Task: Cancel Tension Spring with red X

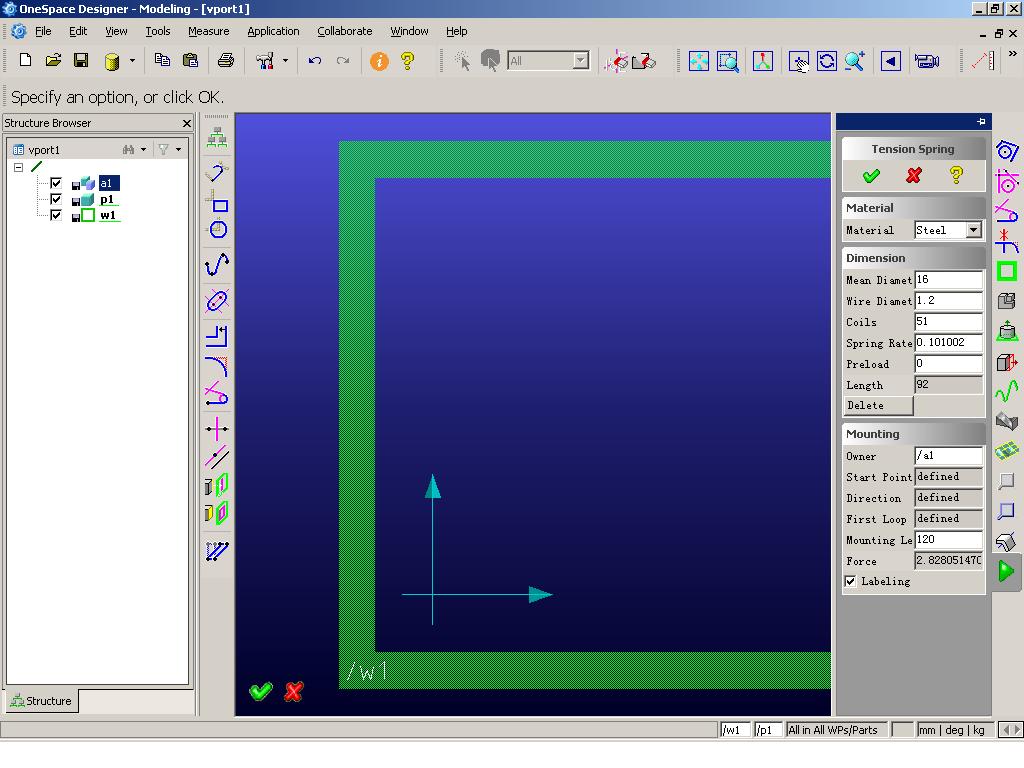Action: click(x=914, y=175)
